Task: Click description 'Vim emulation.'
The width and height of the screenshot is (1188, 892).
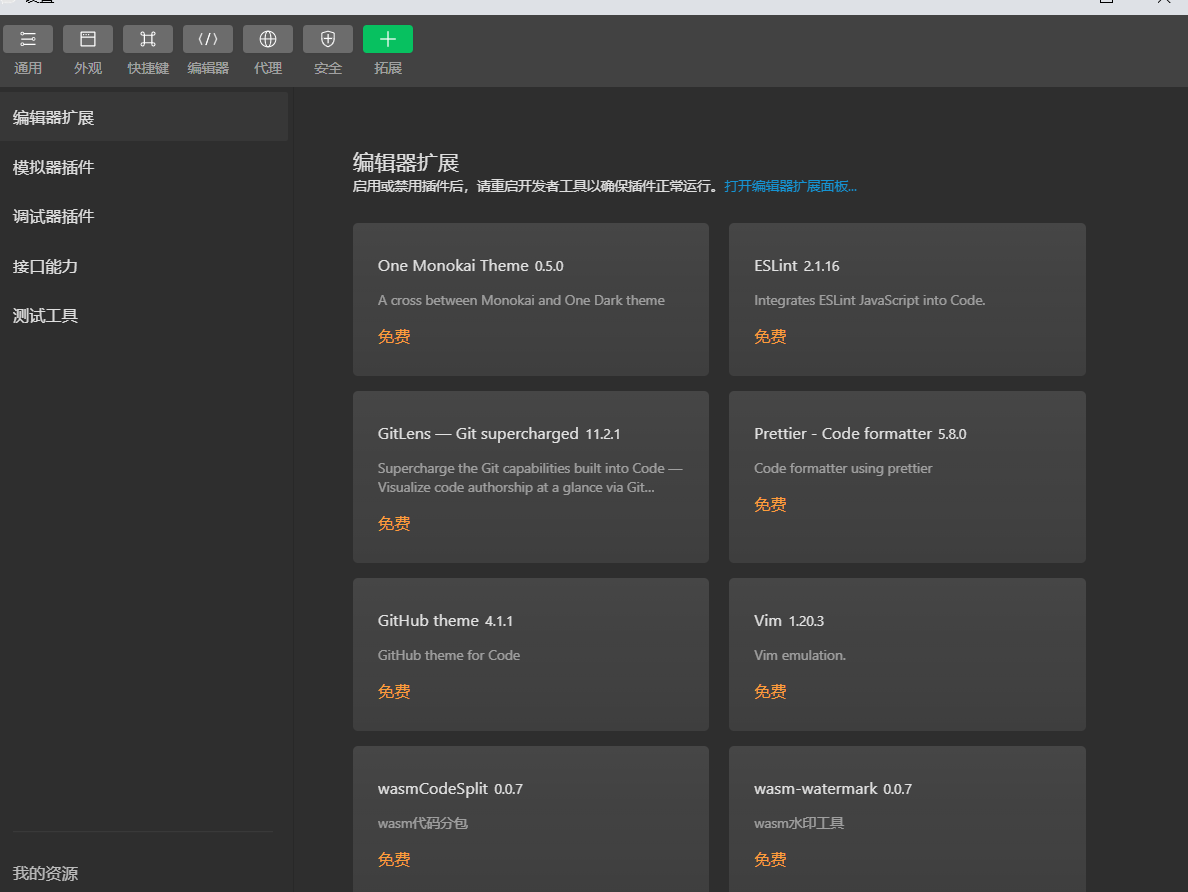Action: [800, 656]
